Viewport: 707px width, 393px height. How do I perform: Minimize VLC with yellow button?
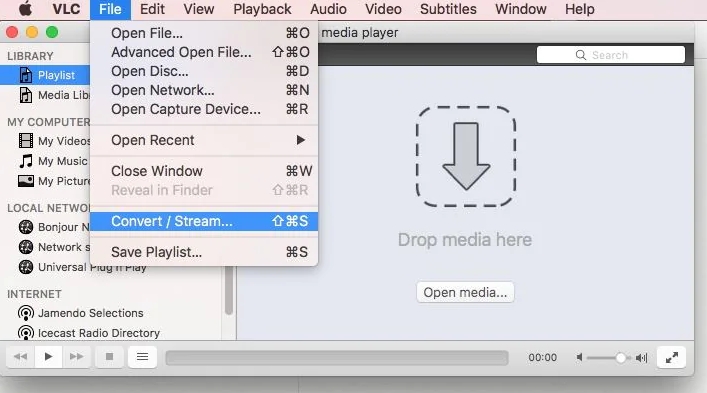coord(32,32)
